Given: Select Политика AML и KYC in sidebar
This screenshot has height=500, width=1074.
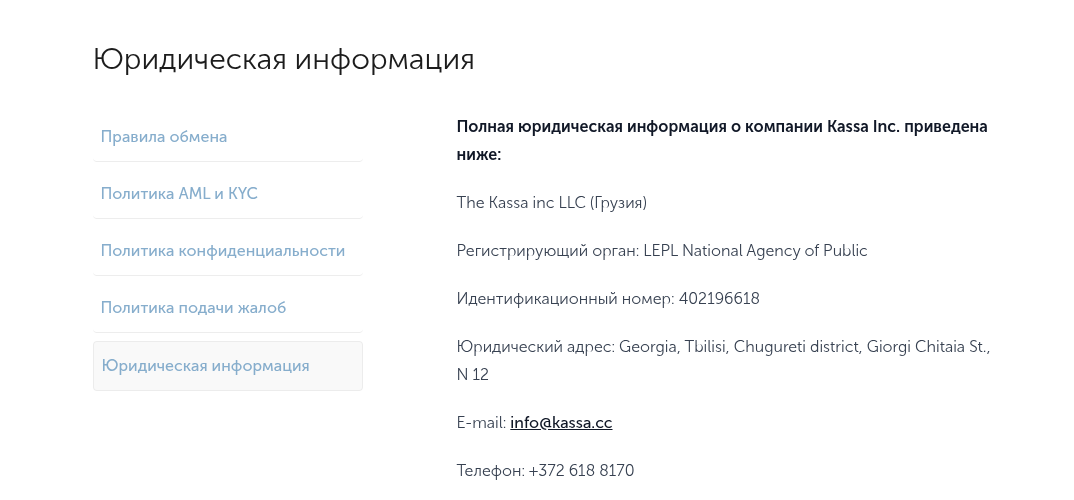Looking at the screenshot, I should click(179, 194).
